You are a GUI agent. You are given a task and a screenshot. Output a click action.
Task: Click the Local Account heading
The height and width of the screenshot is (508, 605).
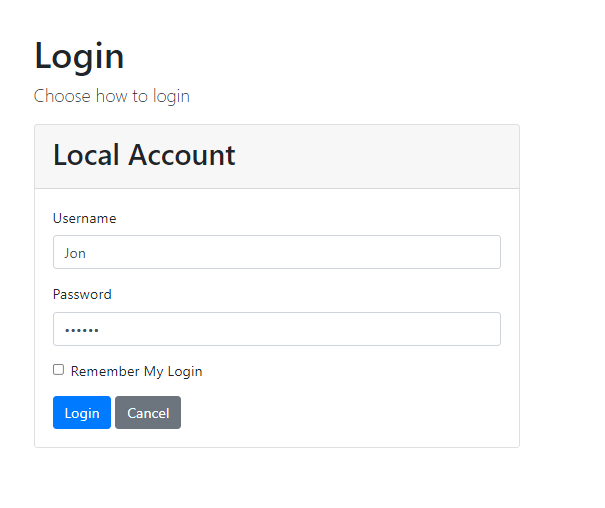[x=144, y=155]
